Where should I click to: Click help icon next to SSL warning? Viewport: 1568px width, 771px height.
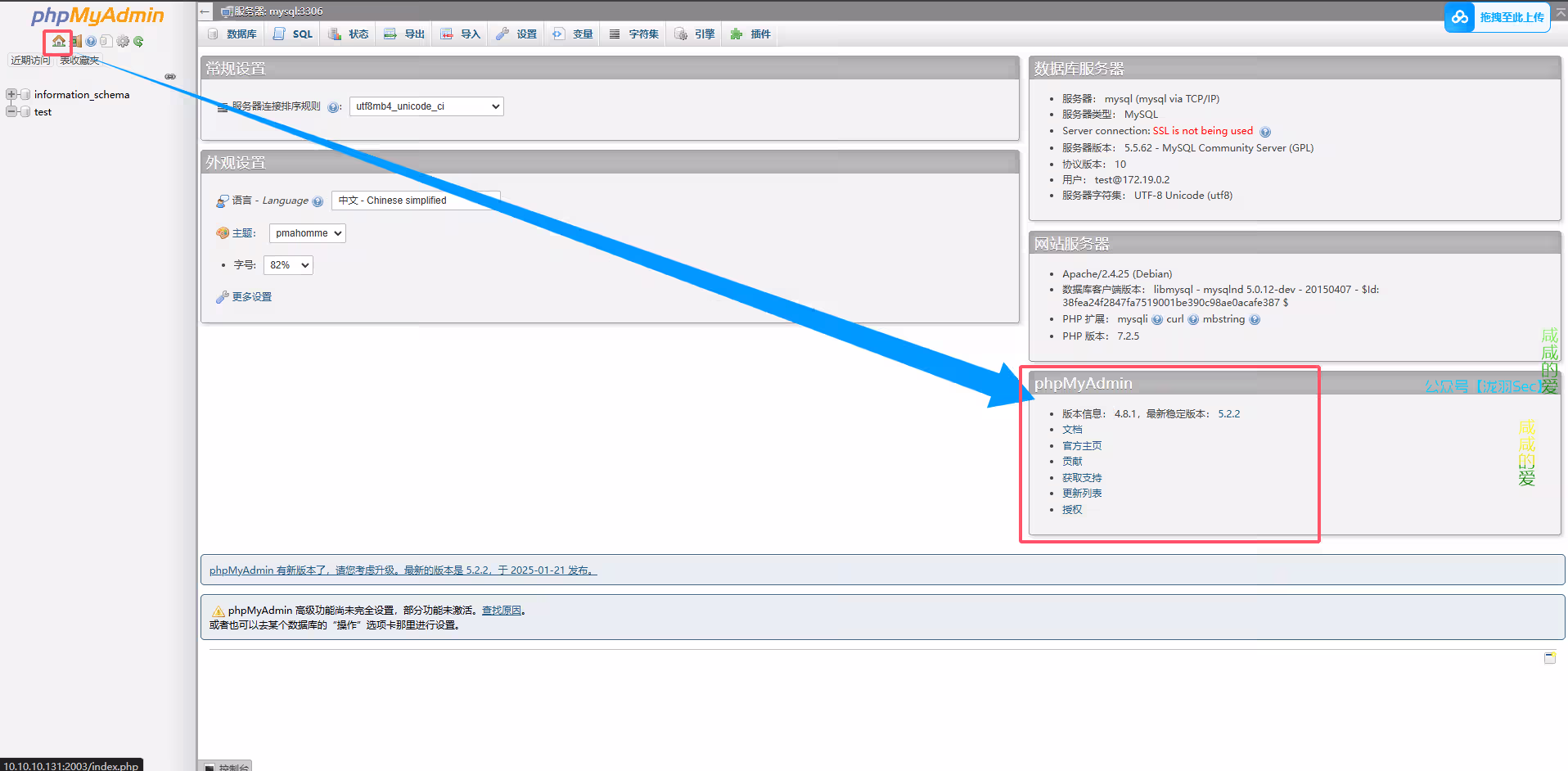[1265, 132]
